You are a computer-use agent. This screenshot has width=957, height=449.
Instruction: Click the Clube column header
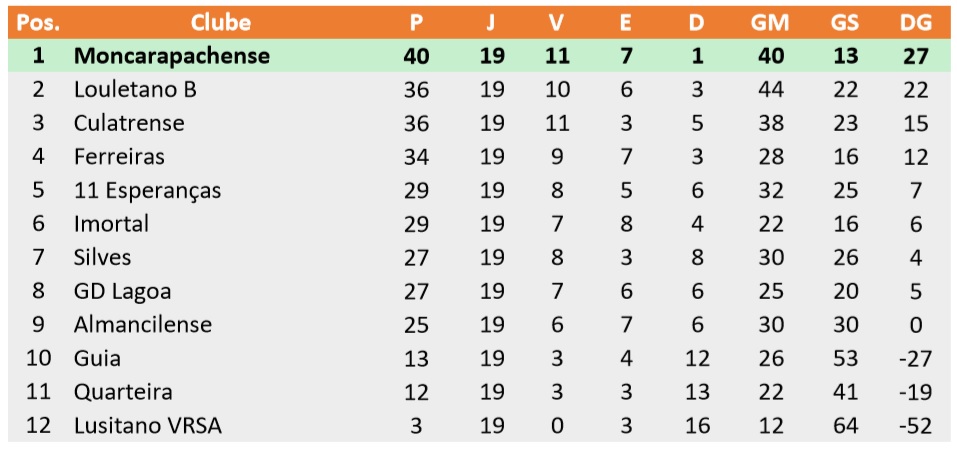point(220,23)
